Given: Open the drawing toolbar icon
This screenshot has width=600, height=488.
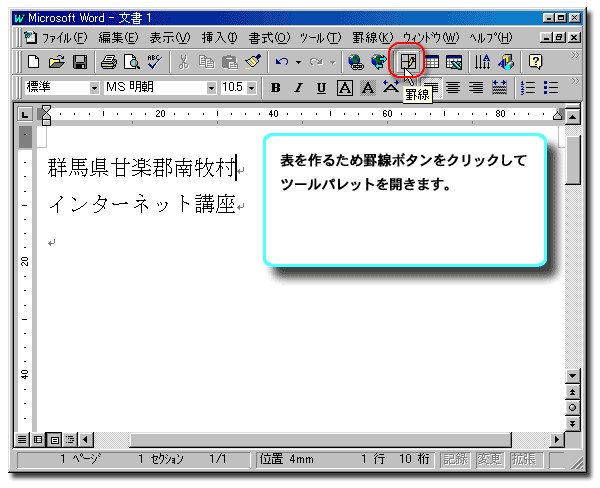Looking at the screenshot, I should [x=506, y=62].
